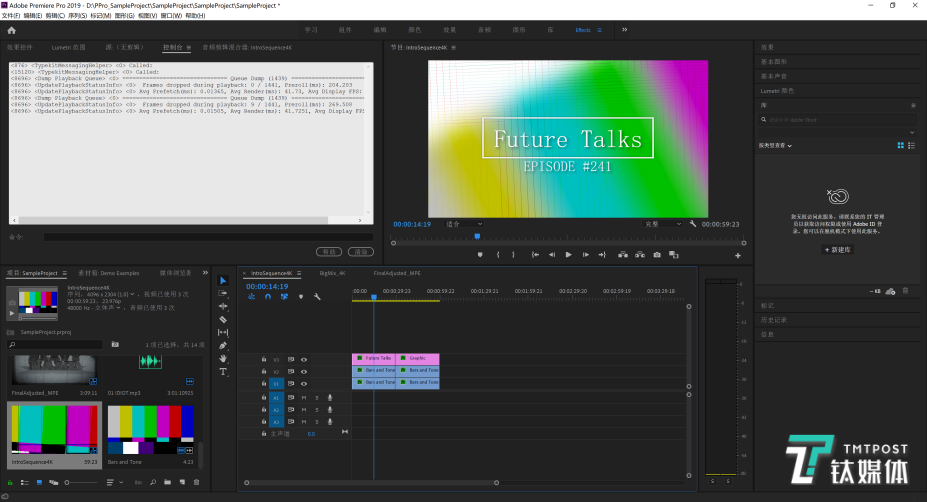This screenshot has width=927, height=502.
Task: Open the timeline wrench settings icon
Action: click(x=317, y=297)
